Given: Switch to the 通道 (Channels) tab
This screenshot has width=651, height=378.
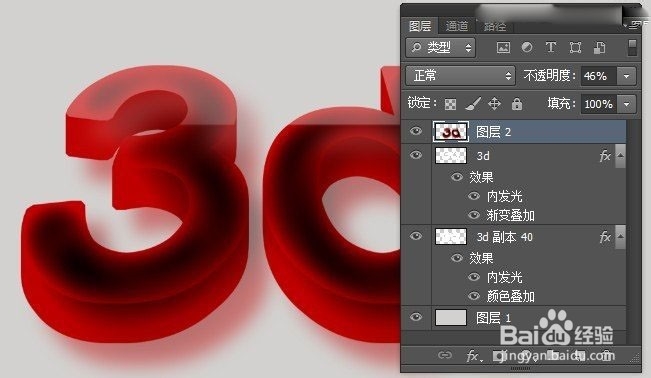Looking at the screenshot, I should tap(457, 26).
